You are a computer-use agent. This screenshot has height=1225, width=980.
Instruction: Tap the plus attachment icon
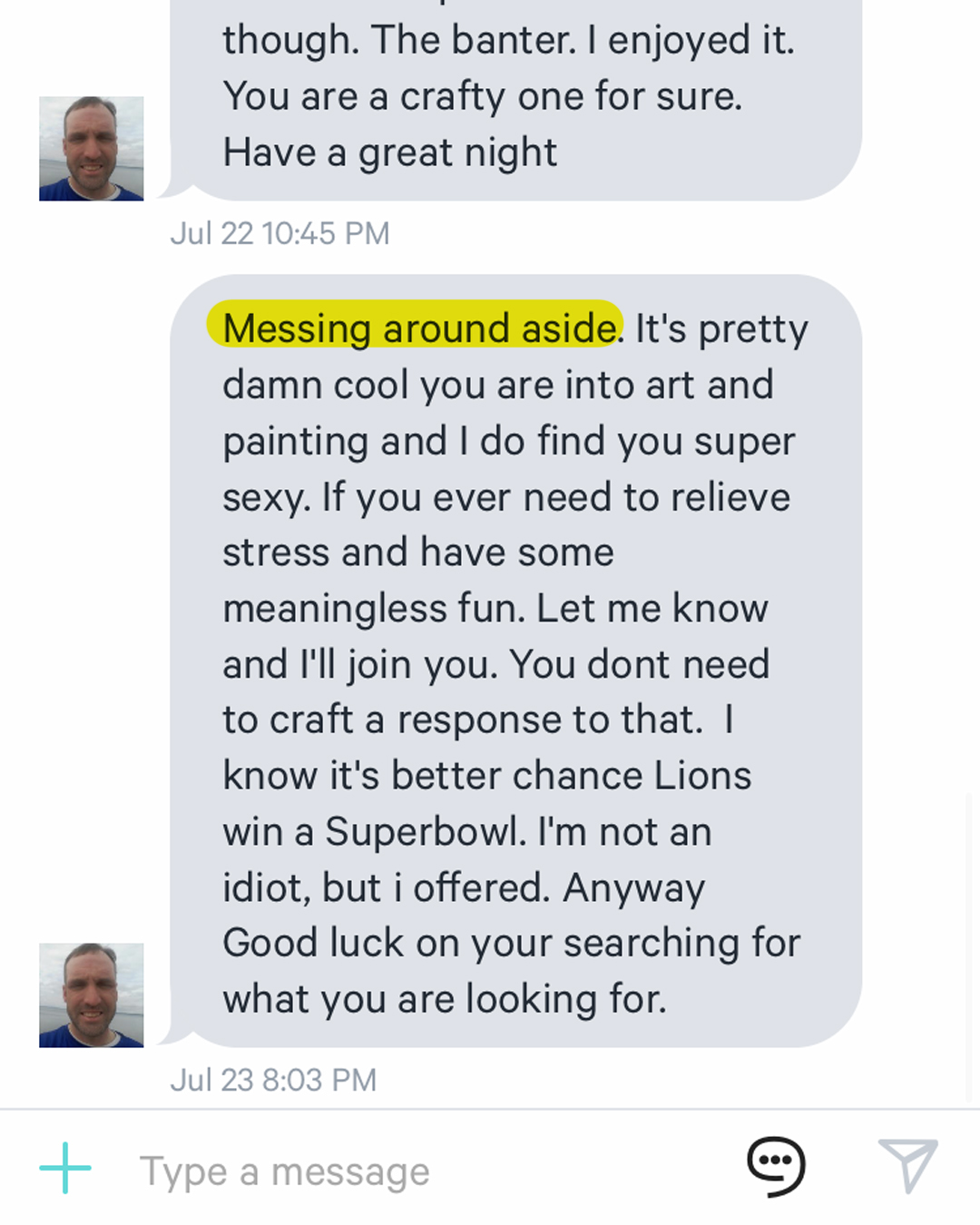[65, 1168]
